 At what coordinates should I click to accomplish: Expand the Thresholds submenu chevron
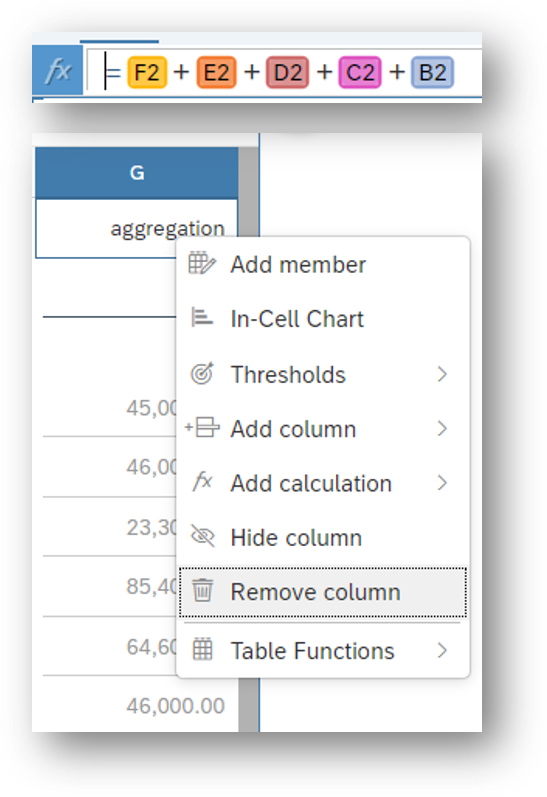point(442,374)
